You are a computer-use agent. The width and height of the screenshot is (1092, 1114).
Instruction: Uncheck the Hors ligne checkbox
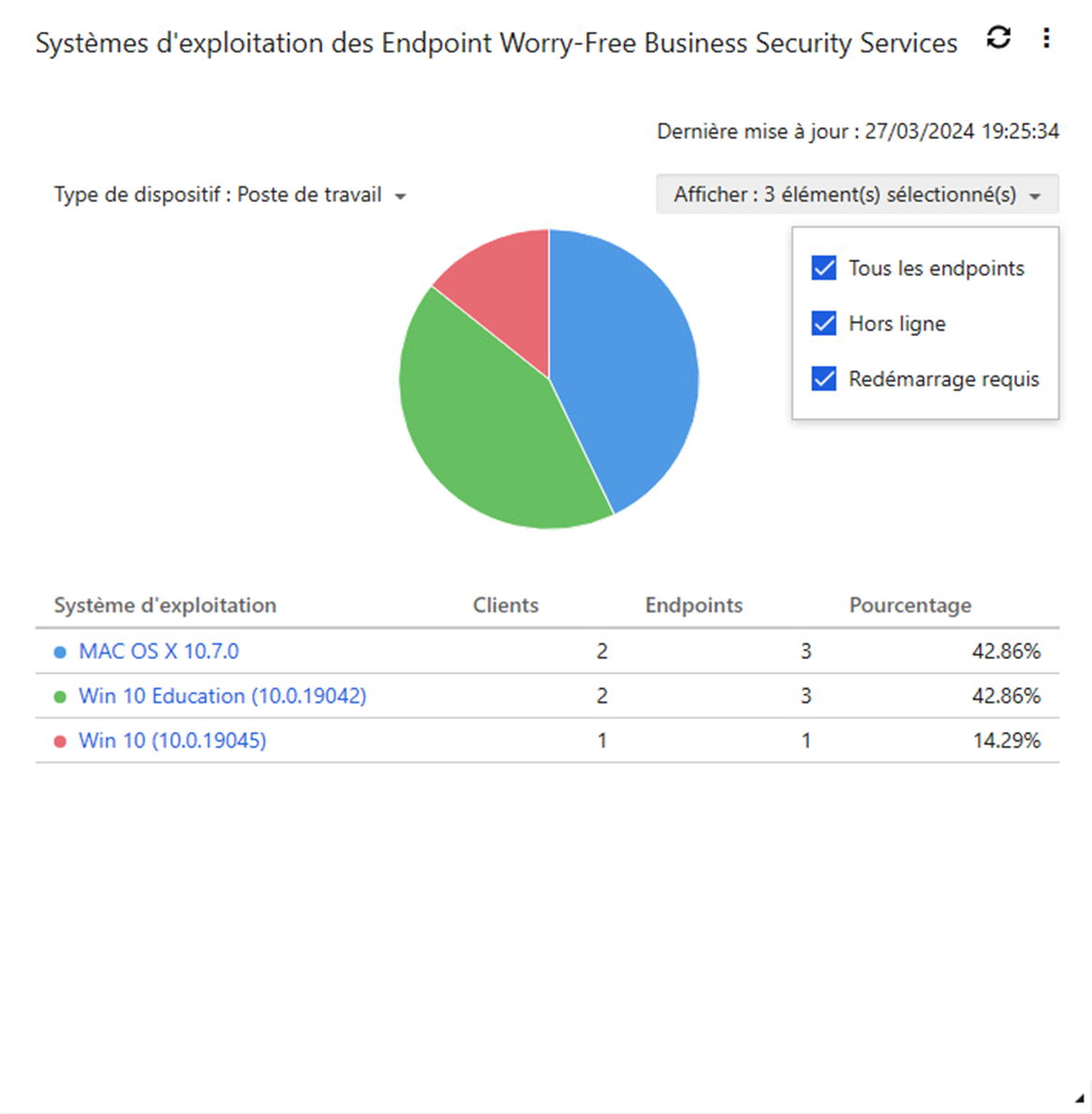[x=824, y=324]
